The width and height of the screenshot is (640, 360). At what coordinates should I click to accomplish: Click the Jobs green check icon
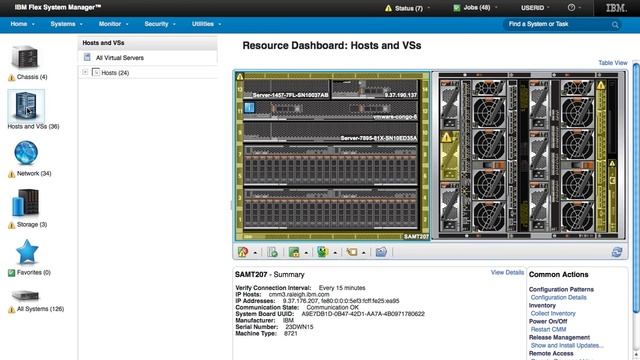(457, 8)
